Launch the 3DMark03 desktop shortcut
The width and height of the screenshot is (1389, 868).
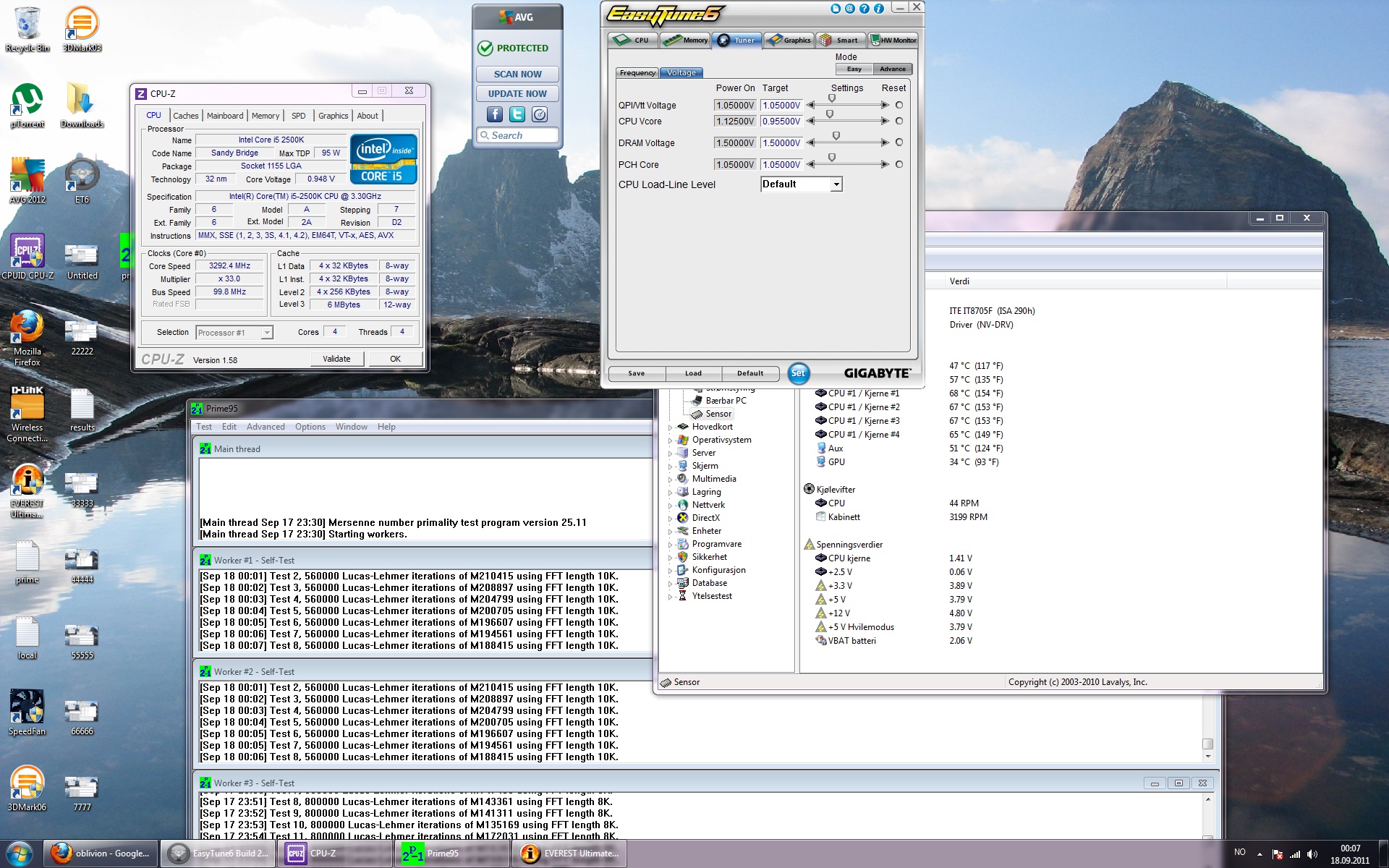coord(82,29)
